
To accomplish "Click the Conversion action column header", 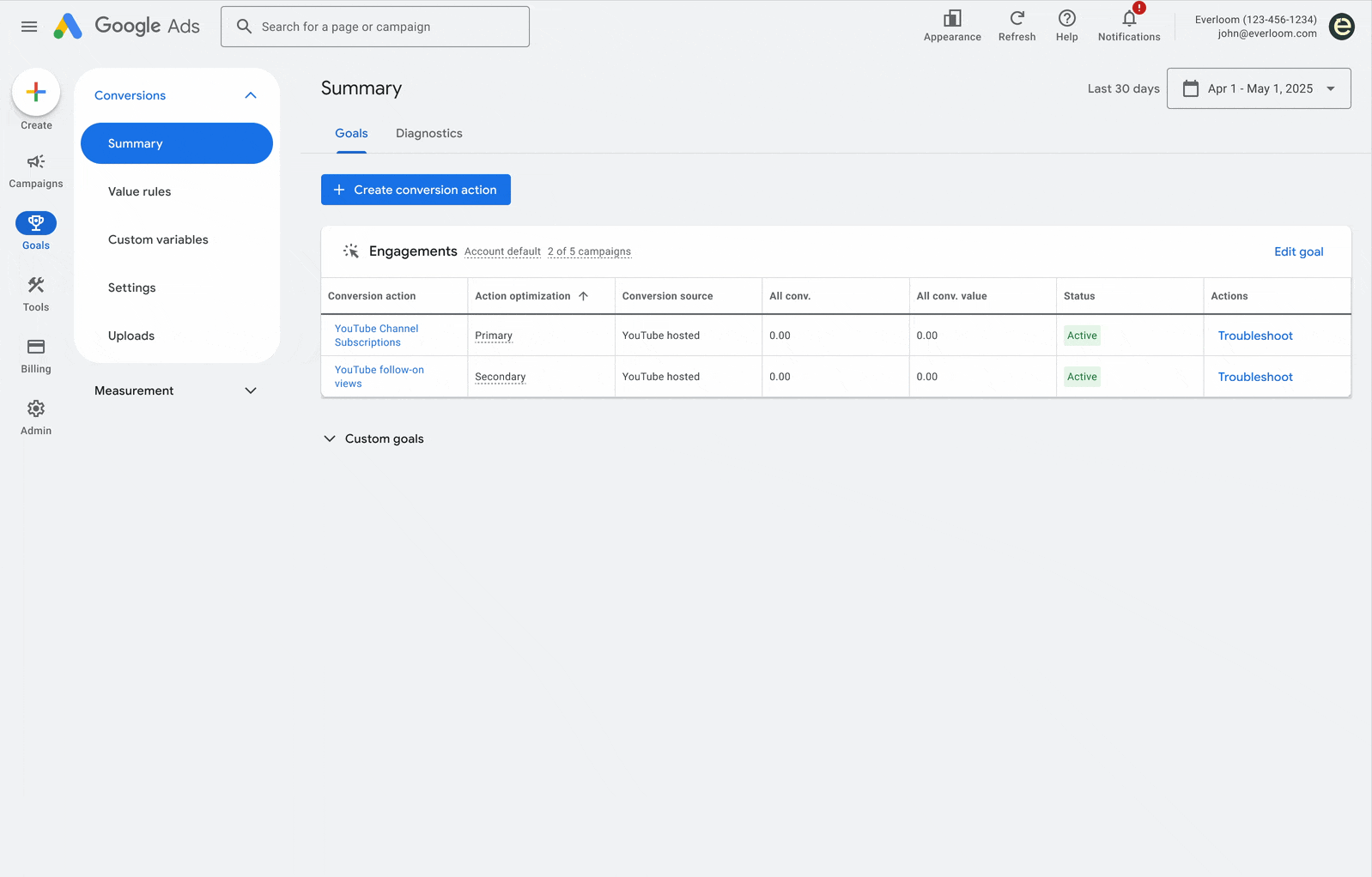I will [372, 296].
